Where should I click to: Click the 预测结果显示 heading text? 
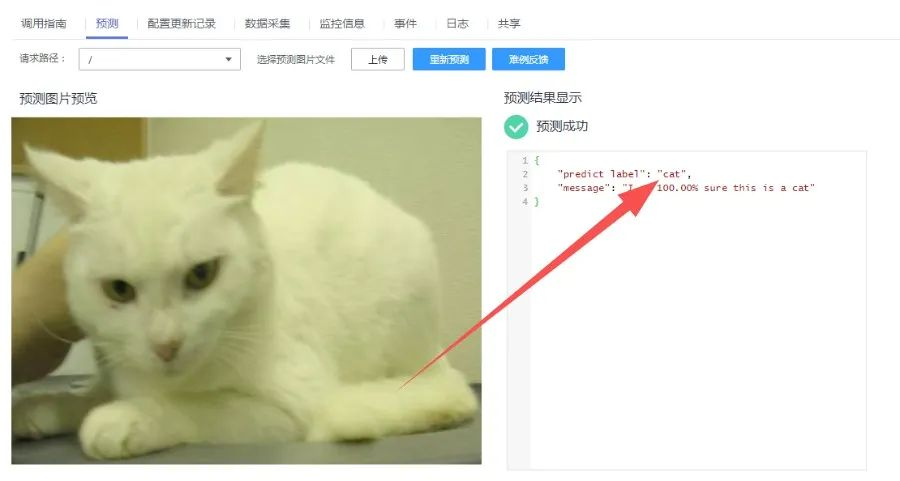[x=542, y=98]
